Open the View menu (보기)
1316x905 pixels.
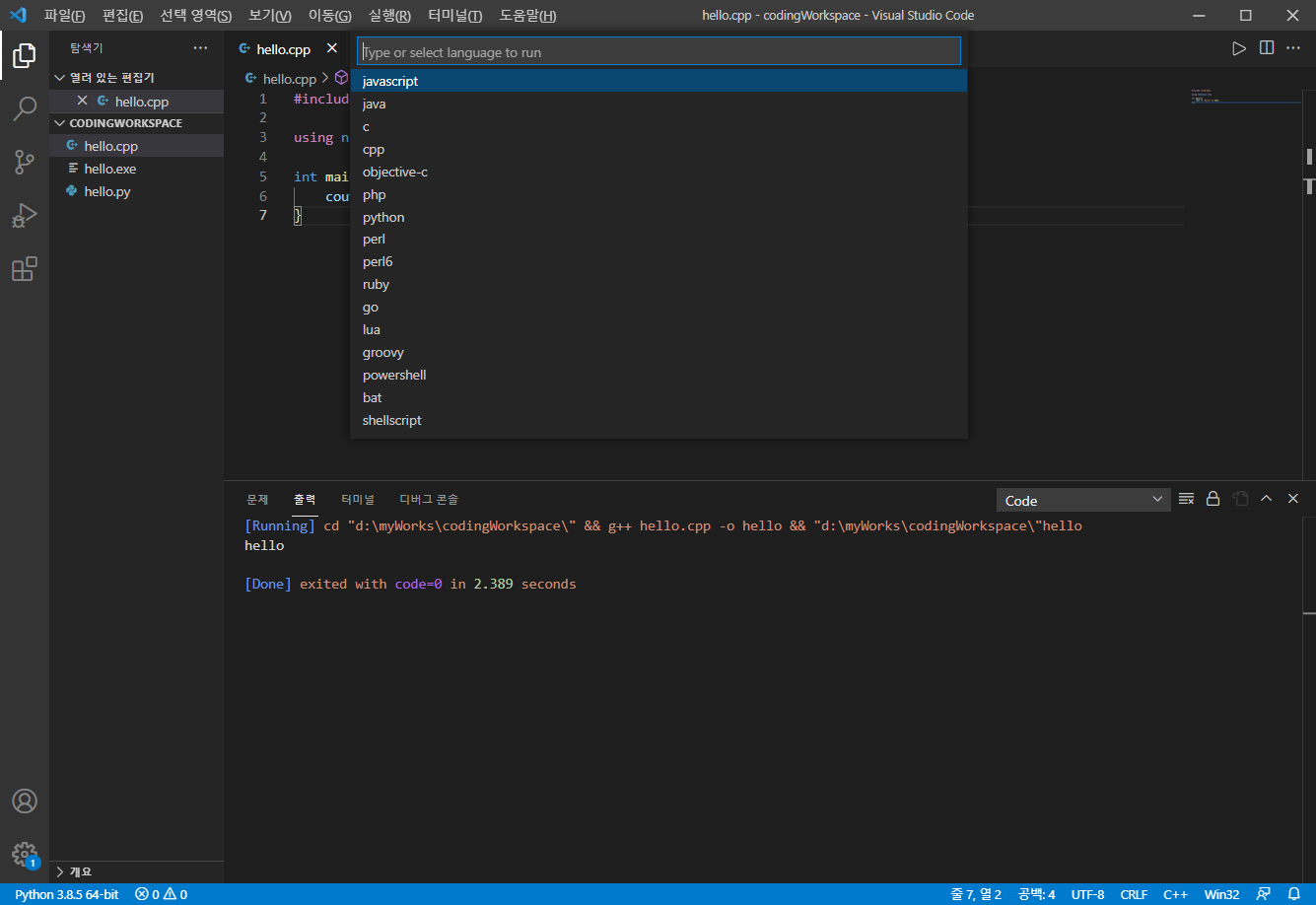point(270,15)
